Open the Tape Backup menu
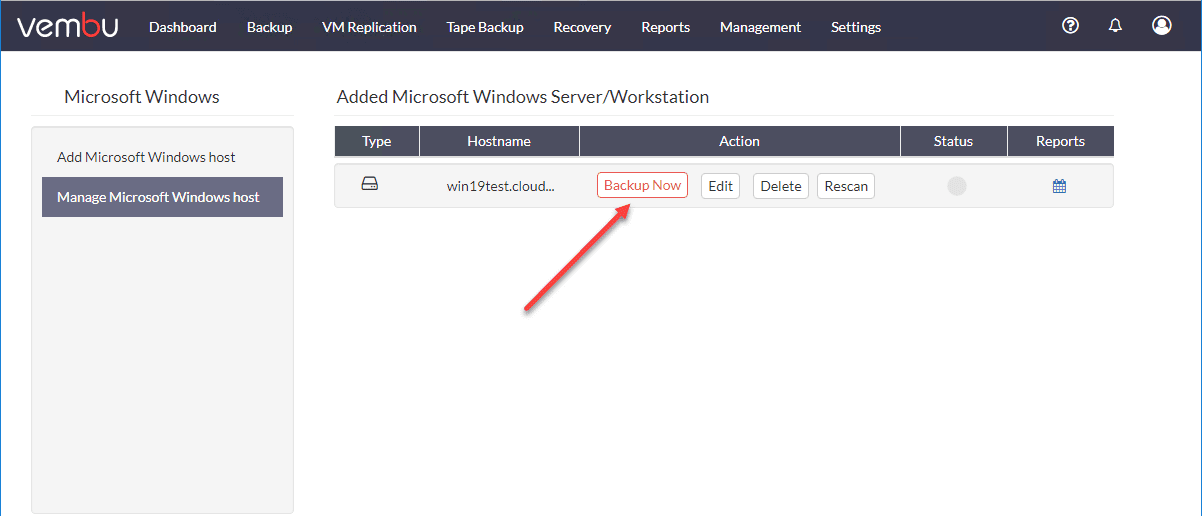Image resolution: width=1202 pixels, height=516 pixels. [485, 27]
